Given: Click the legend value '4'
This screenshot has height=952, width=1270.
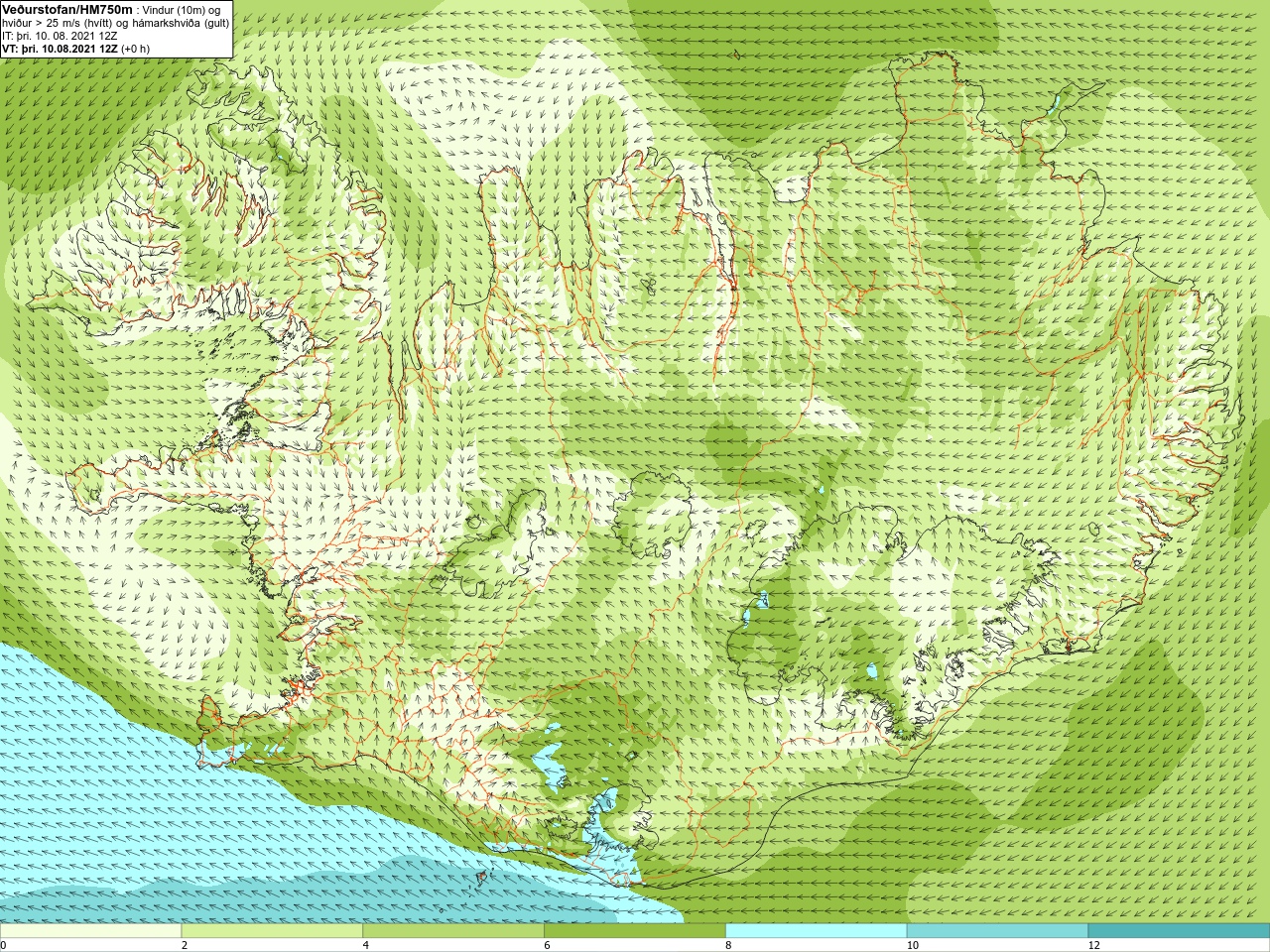Looking at the screenshot, I should (366, 945).
